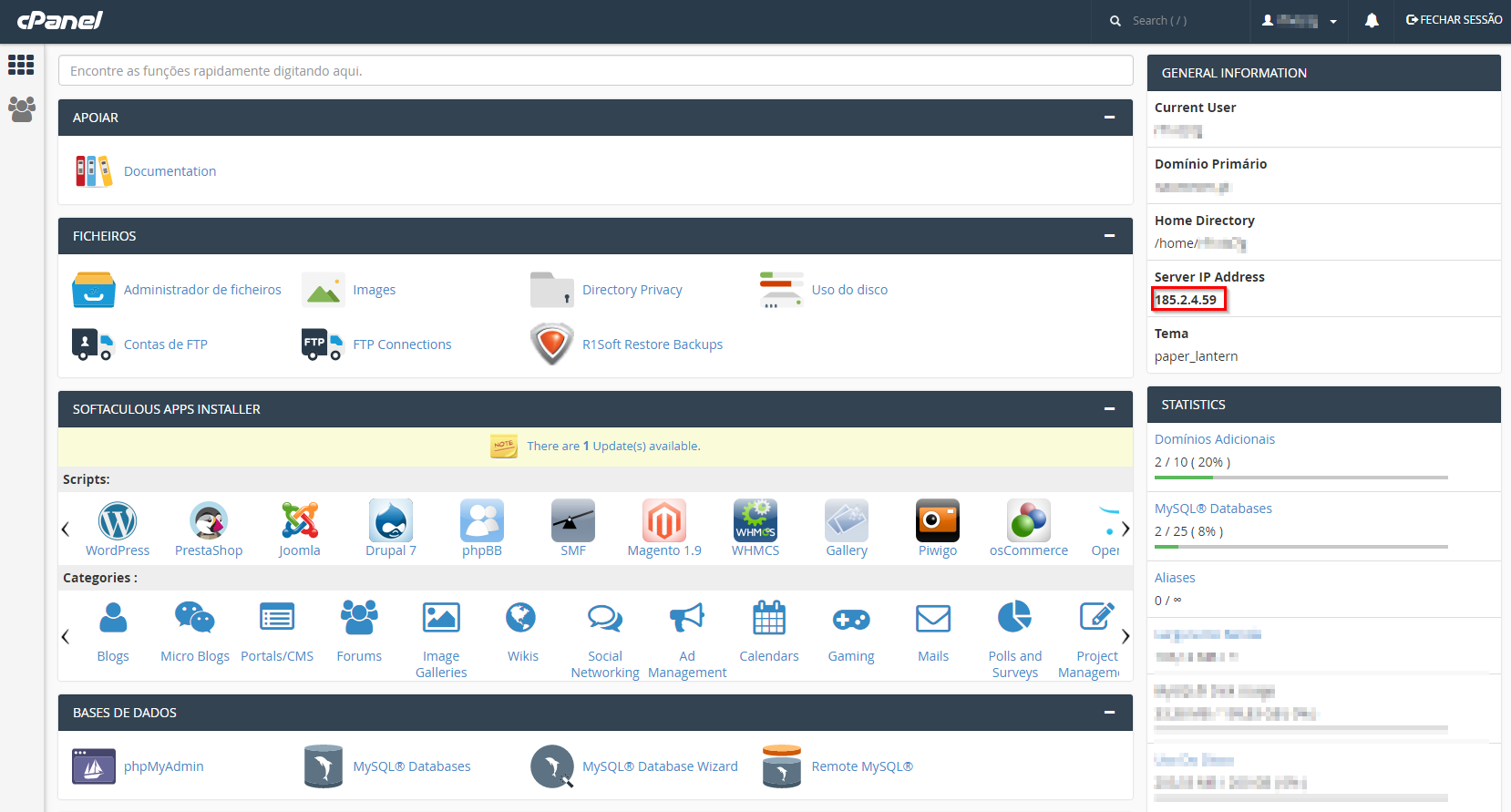Open the phpMyAdmin icon

(x=94, y=766)
